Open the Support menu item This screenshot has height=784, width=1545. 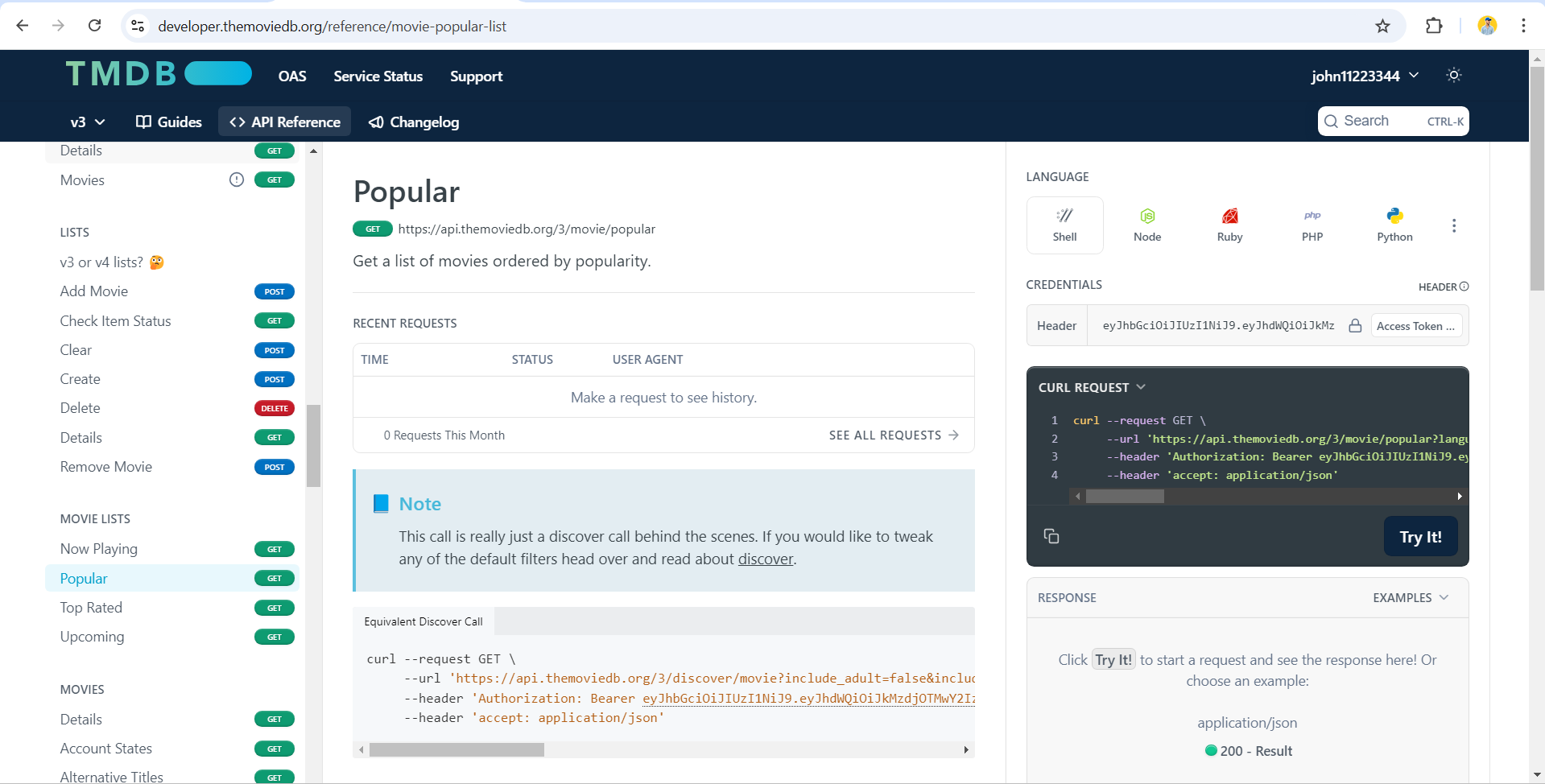click(x=476, y=76)
